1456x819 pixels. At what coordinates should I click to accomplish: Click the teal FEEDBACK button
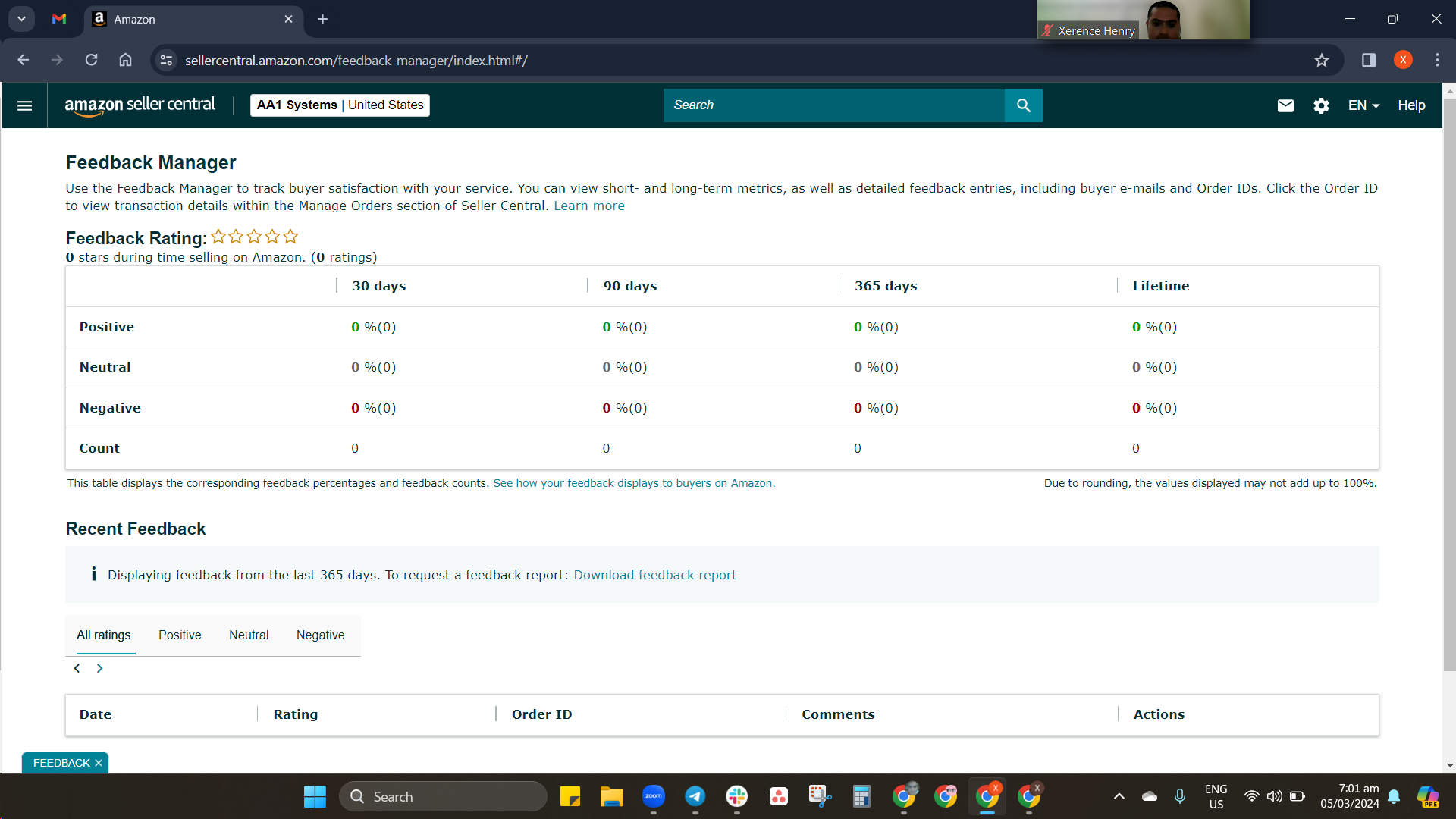(x=61, y=763)
